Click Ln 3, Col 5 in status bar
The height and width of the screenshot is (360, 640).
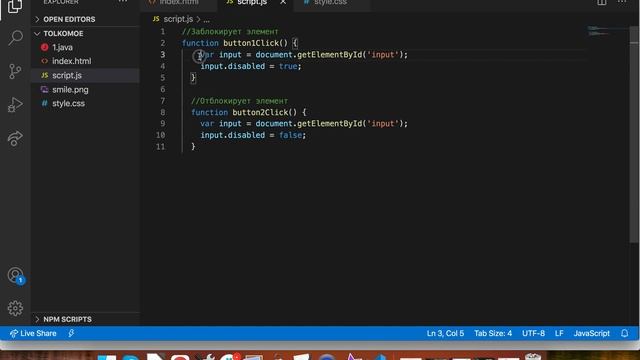click(x=445, y=333)
